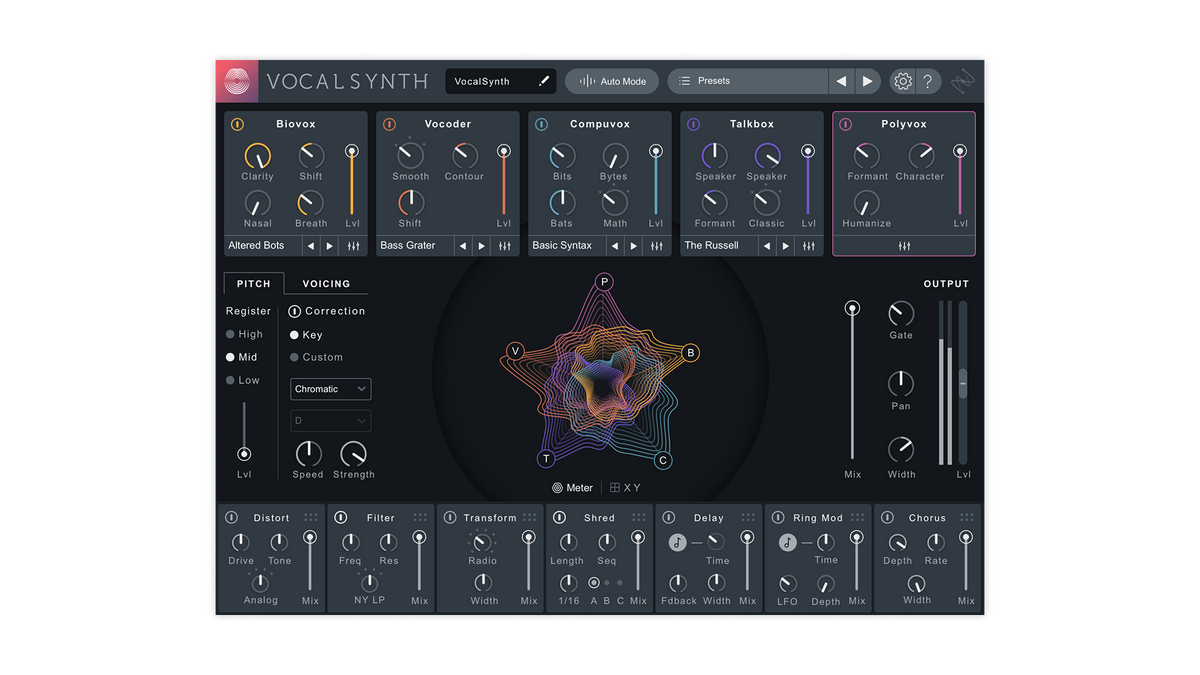Click the pitch register Lvl slider handle
Viewport: 1200px width, 675px height.
click(244, 454)
